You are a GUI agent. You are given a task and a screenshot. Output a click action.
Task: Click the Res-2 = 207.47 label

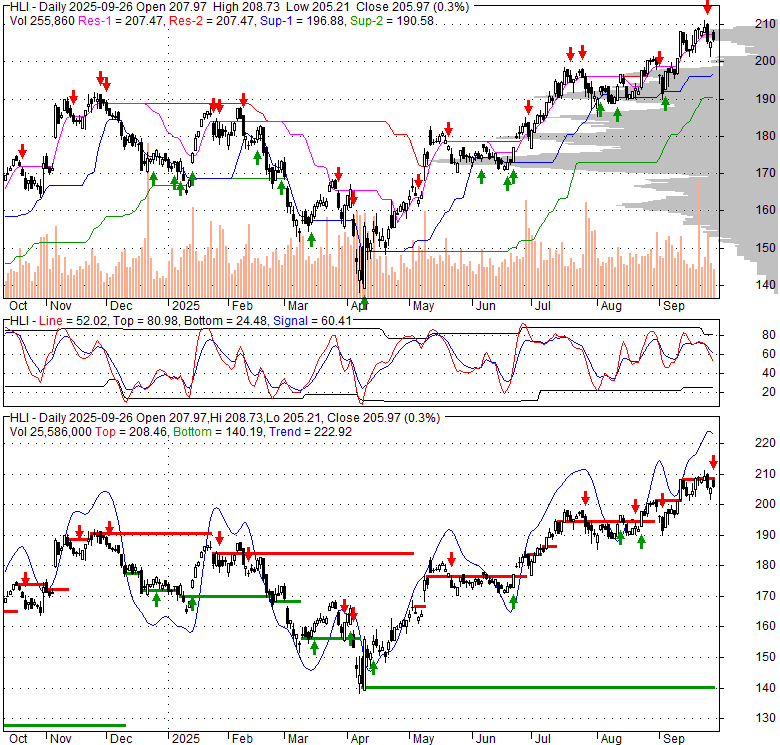[211, 21]
